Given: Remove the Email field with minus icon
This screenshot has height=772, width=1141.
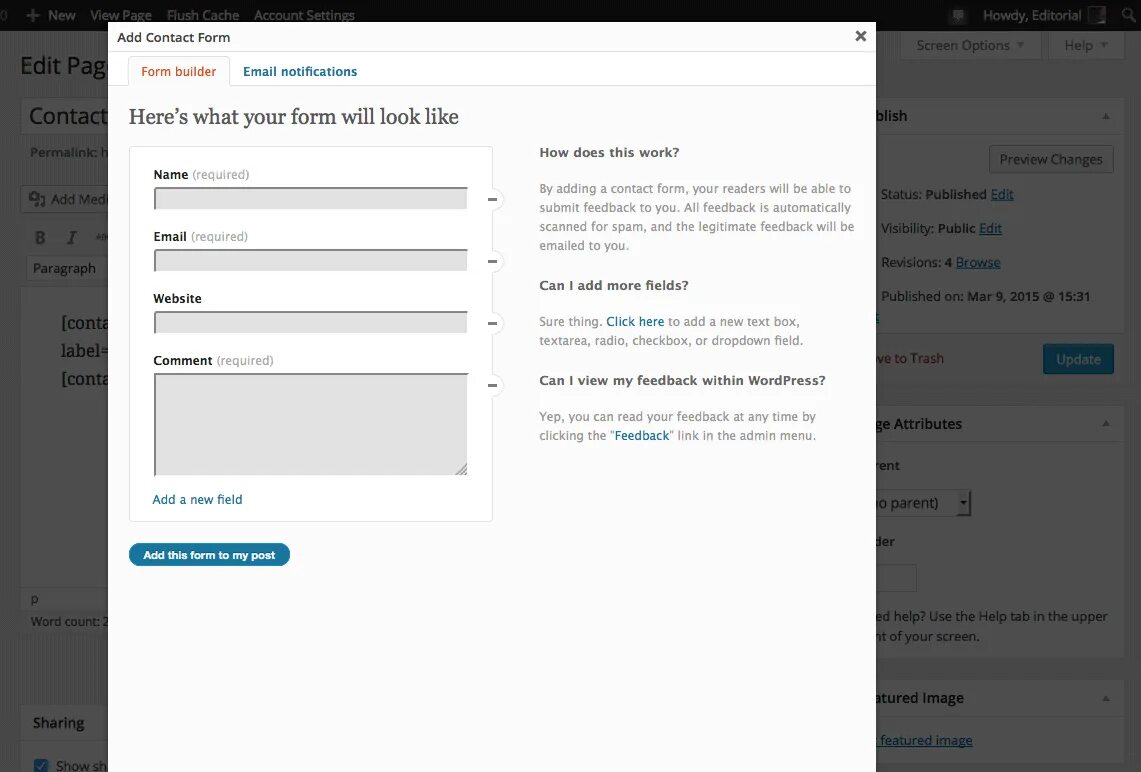Looking at the screenshot, I should (493, 261).
